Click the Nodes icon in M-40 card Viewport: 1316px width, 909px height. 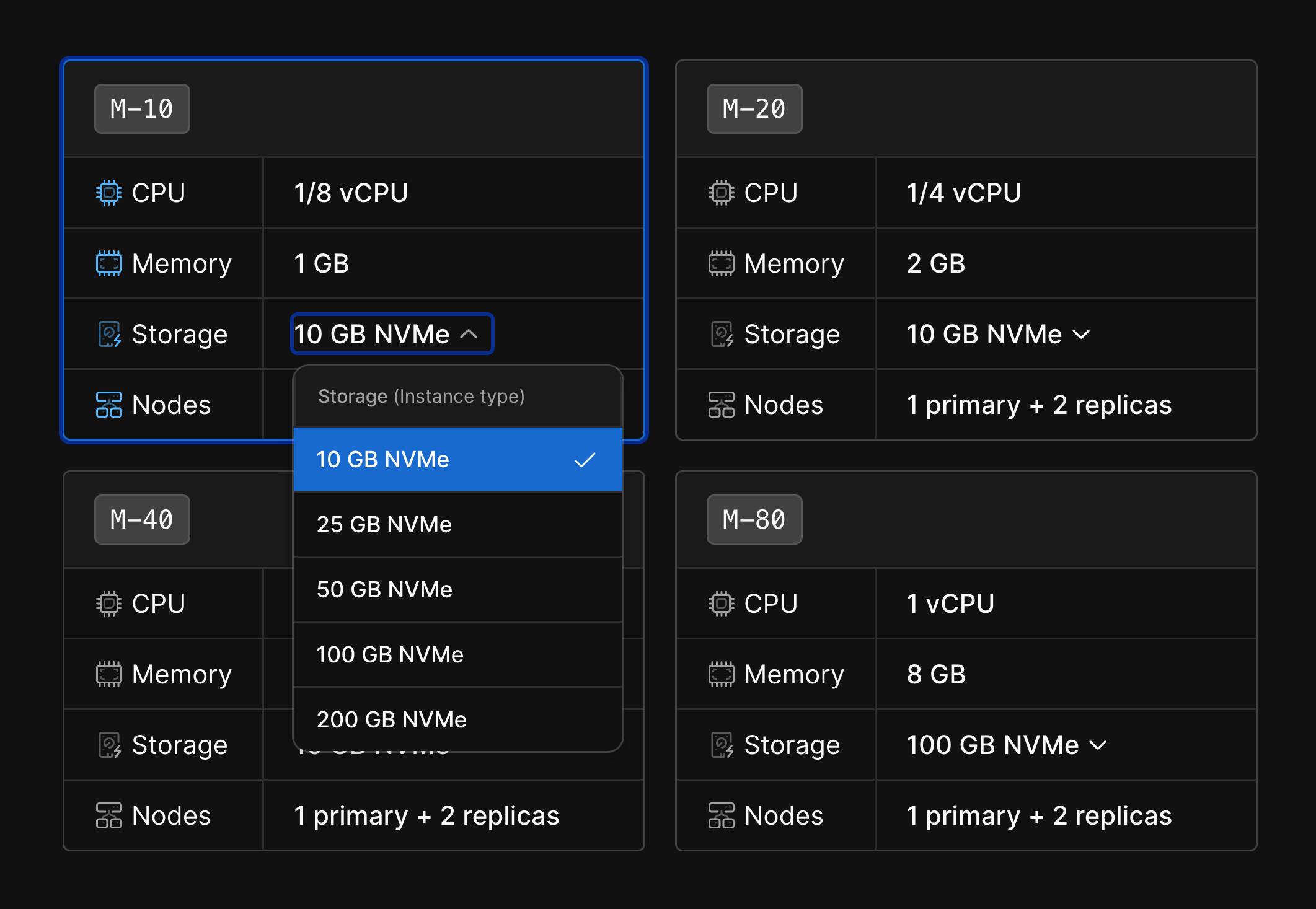pyautogui.click(x=108, y=815)
